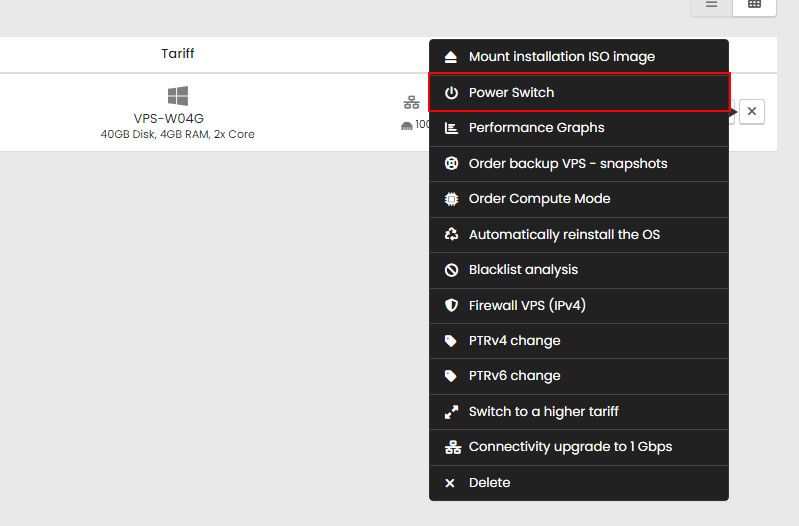Switch to list view layout

tap(711, 6)
